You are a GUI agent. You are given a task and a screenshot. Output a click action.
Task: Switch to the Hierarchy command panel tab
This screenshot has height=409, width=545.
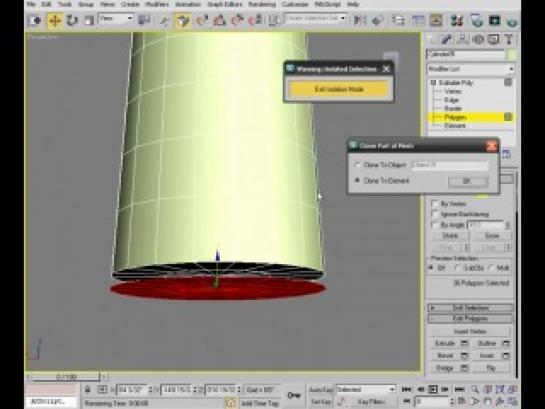click(462, 40)
